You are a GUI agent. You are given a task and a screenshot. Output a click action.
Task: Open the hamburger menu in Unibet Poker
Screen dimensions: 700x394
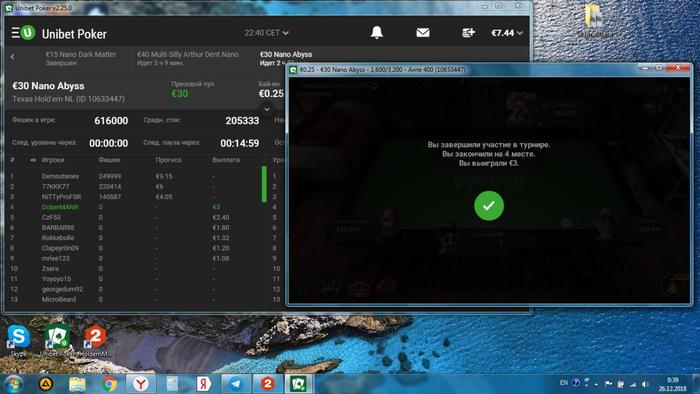[15, 33]
